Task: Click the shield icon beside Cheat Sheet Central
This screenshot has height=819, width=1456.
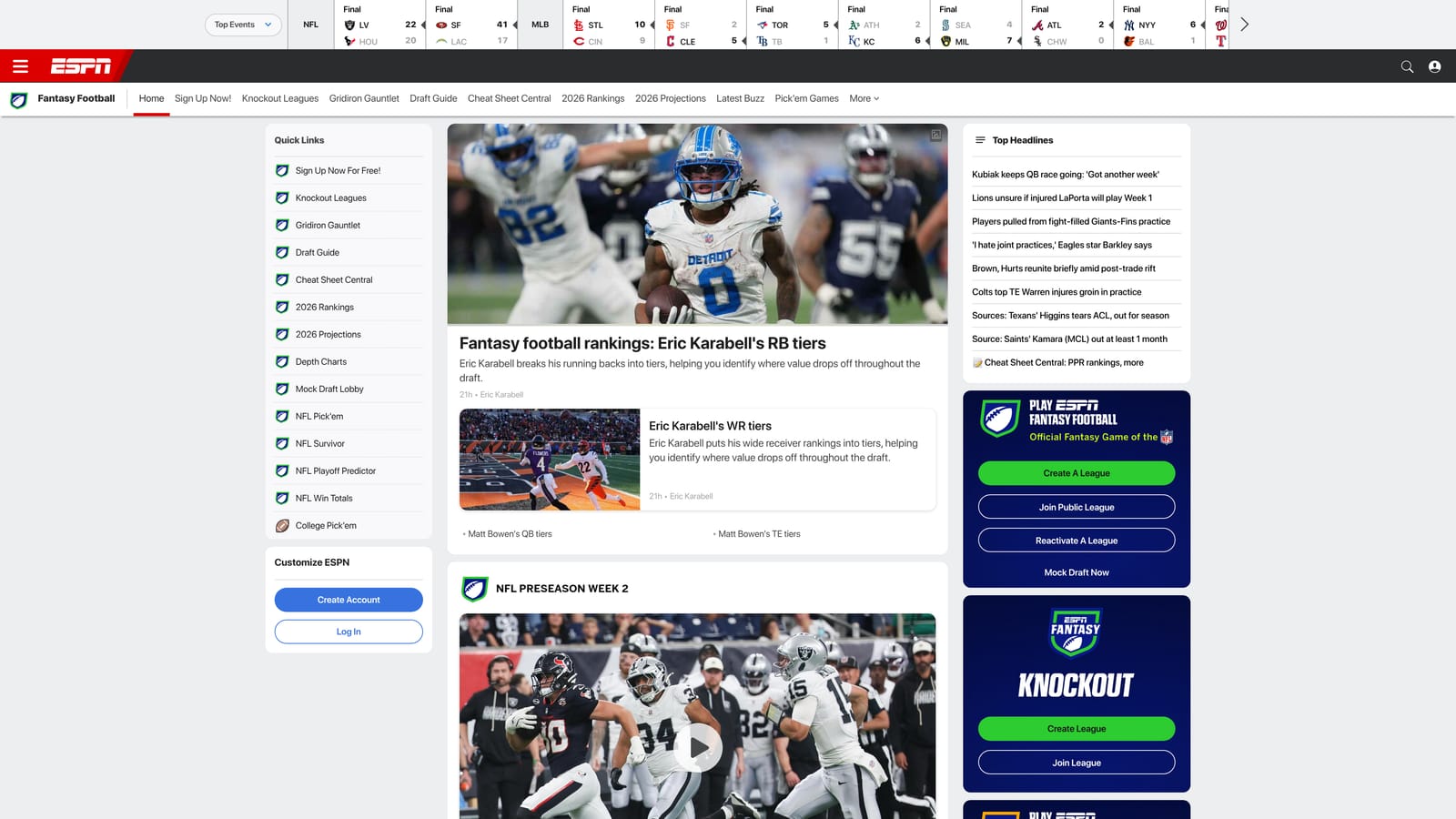Action: tap(282, 280)
